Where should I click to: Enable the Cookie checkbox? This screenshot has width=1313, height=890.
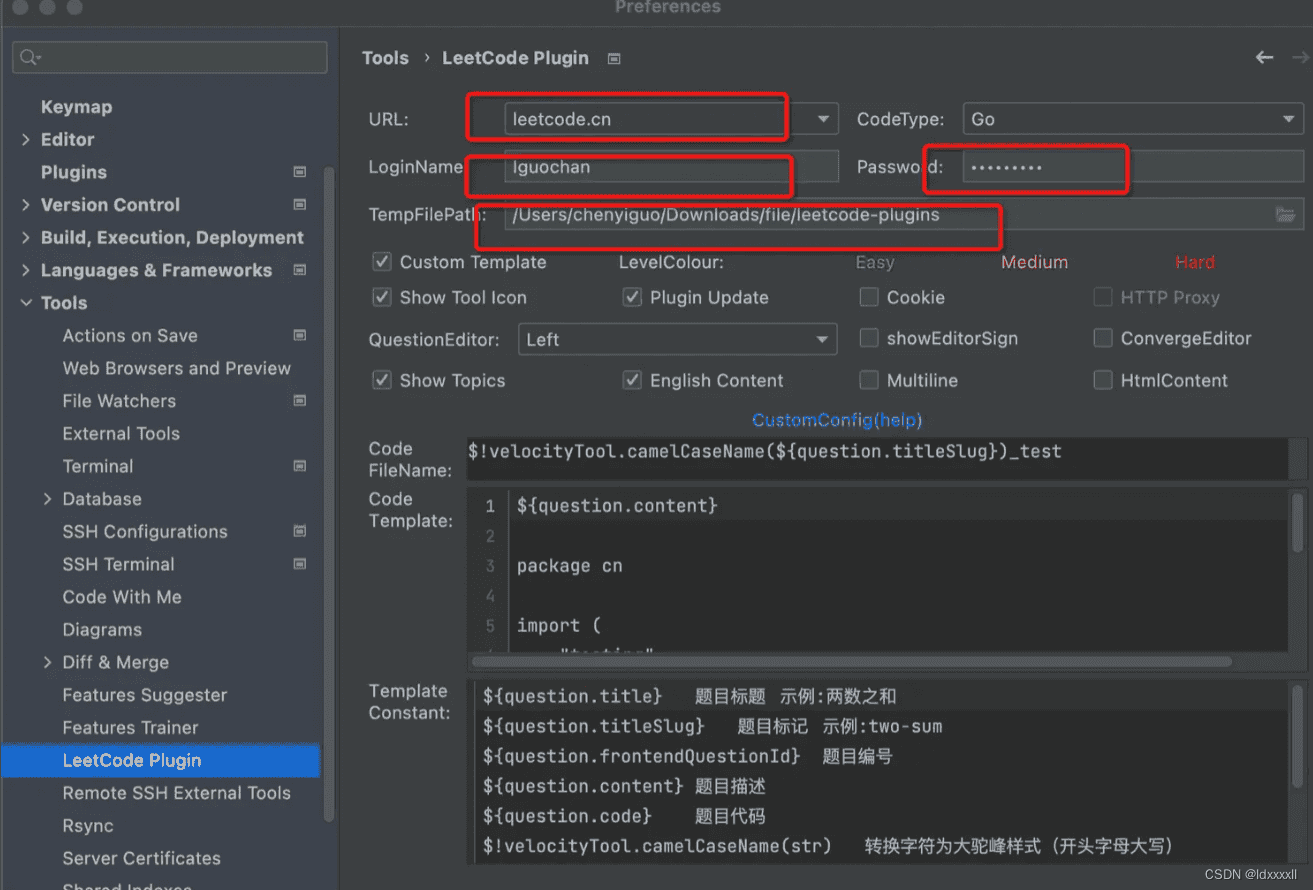[869, 297]
